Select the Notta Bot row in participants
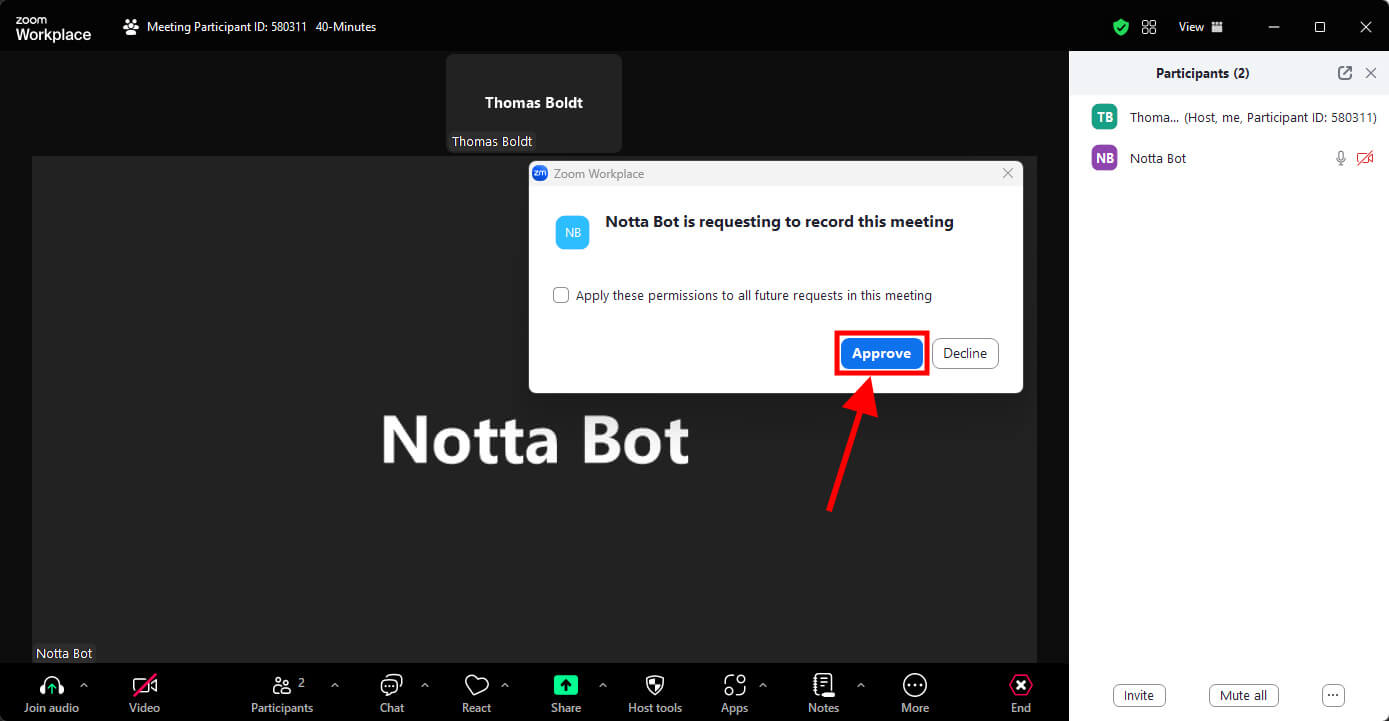The image size is (1389, 721). (1229, 158)
